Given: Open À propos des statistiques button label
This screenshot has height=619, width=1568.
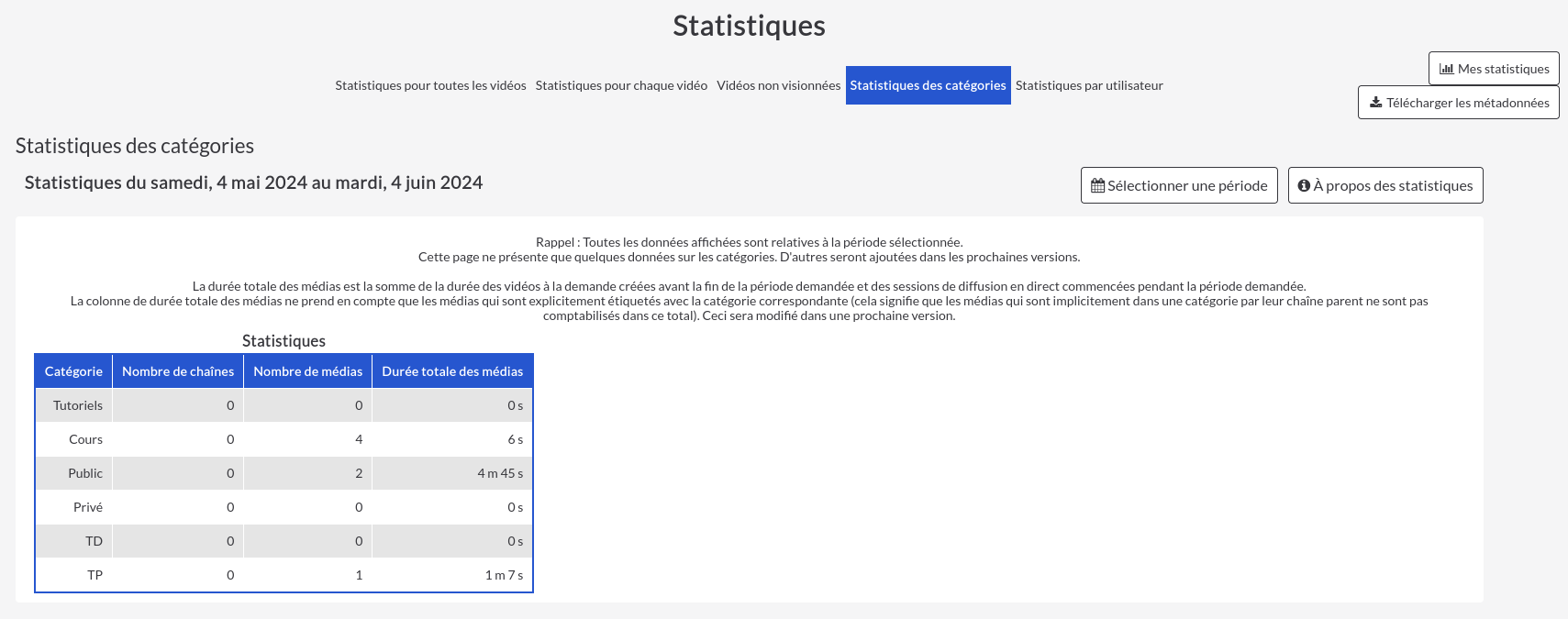Looking at the screenshot, I should (x=1393, y=185).
